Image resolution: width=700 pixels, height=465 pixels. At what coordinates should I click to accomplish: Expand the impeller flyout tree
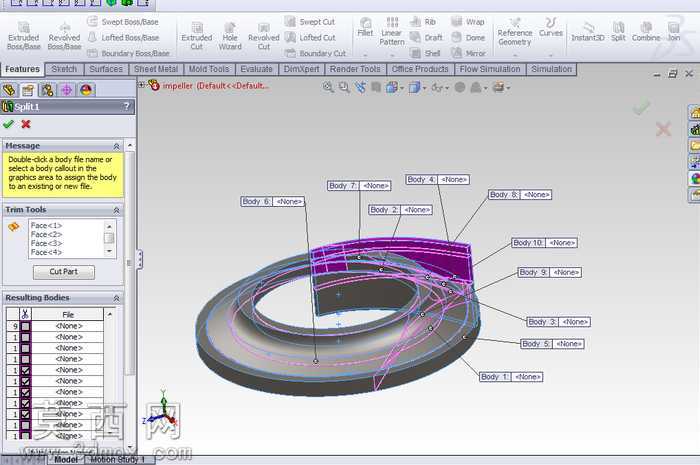tap(142, 84)
